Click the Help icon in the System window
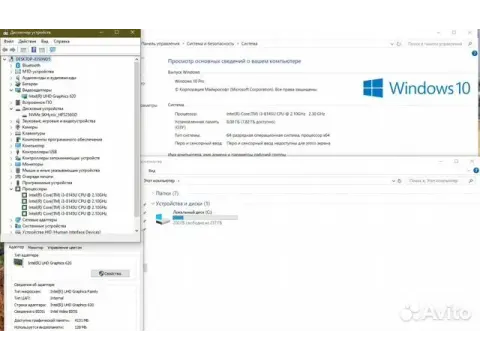480x360 pixels. [x=475, y=53]
